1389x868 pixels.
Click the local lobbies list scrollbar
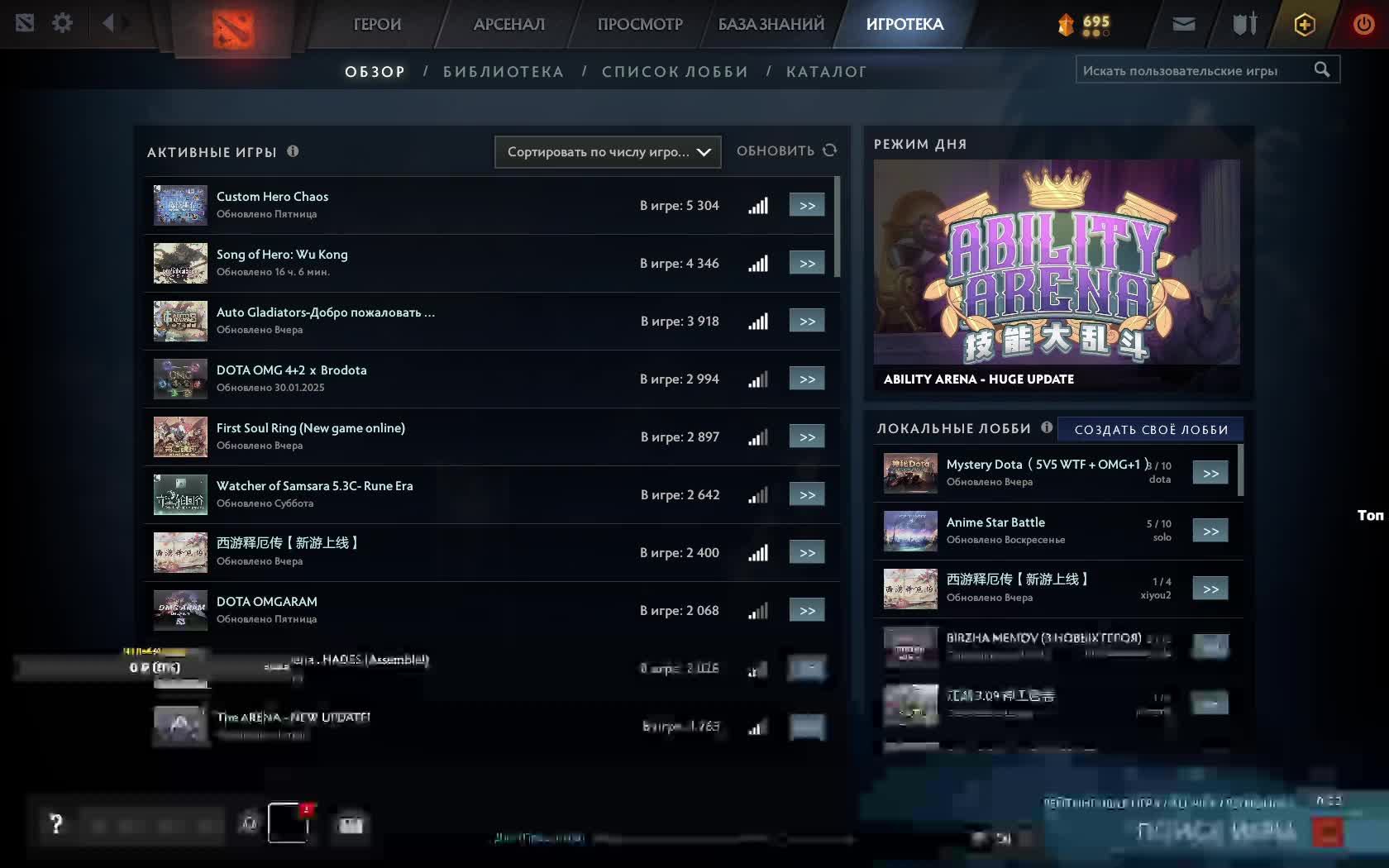point(1241,471)
